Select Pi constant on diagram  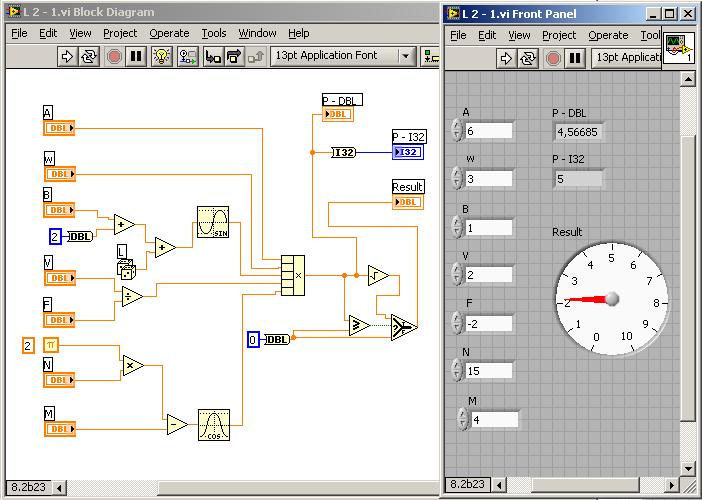click(51, 345)
